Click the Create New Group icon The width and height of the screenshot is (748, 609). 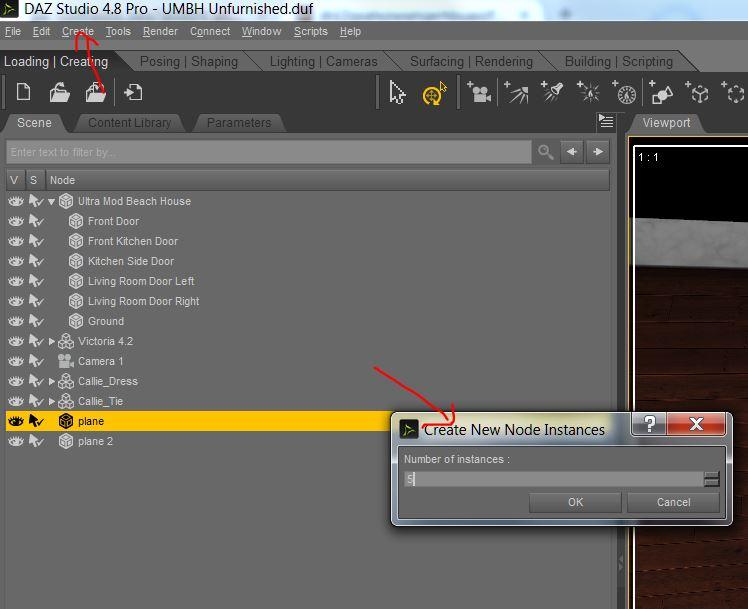734,92
